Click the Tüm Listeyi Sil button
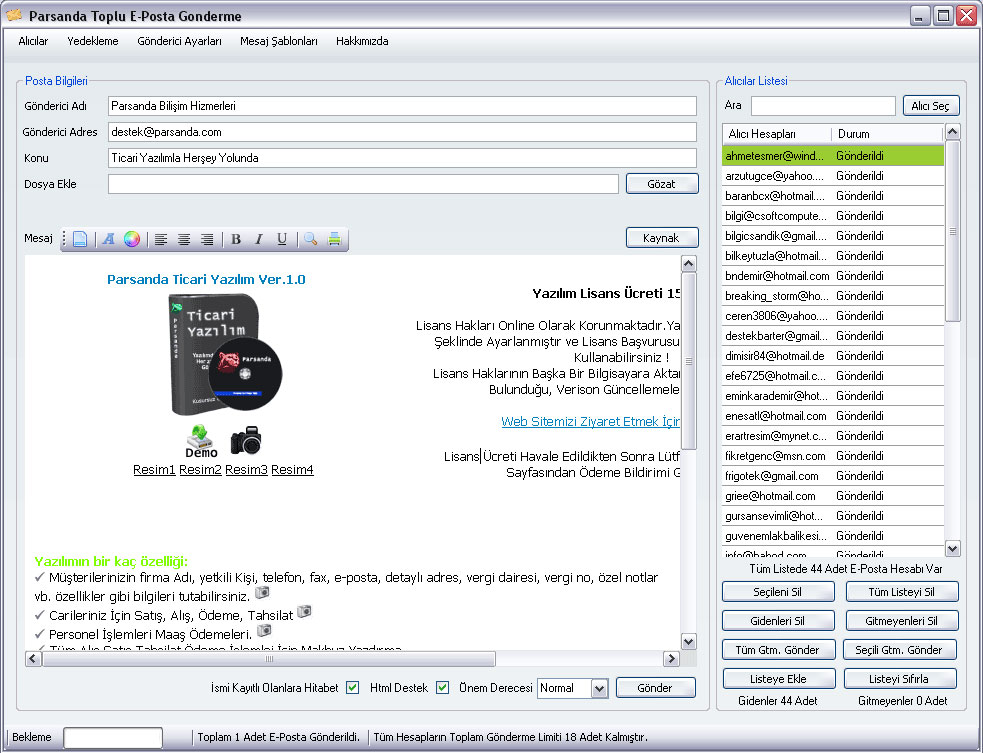 [x=902, y=592]
